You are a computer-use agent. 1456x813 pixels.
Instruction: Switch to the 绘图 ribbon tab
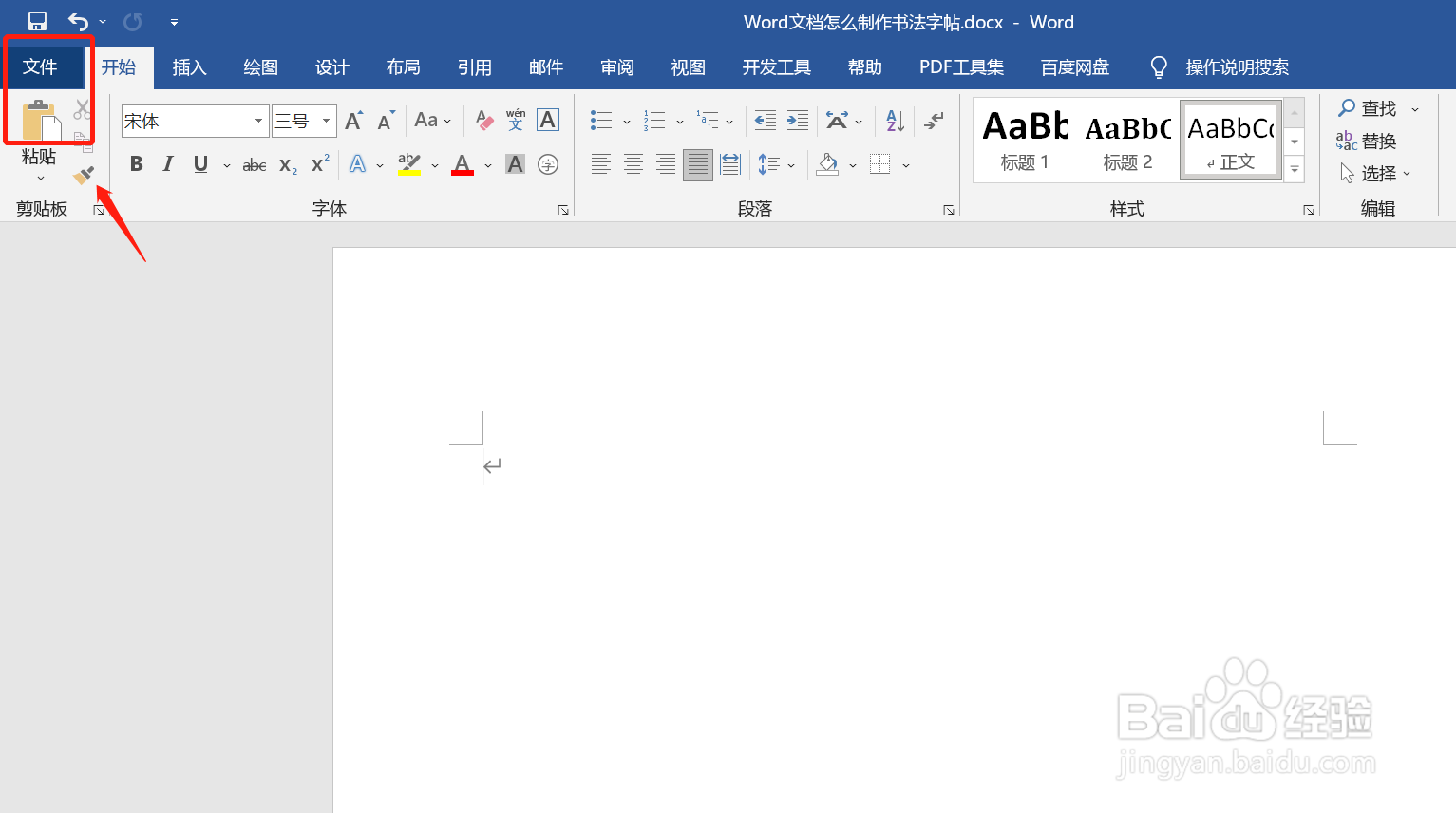260,67
